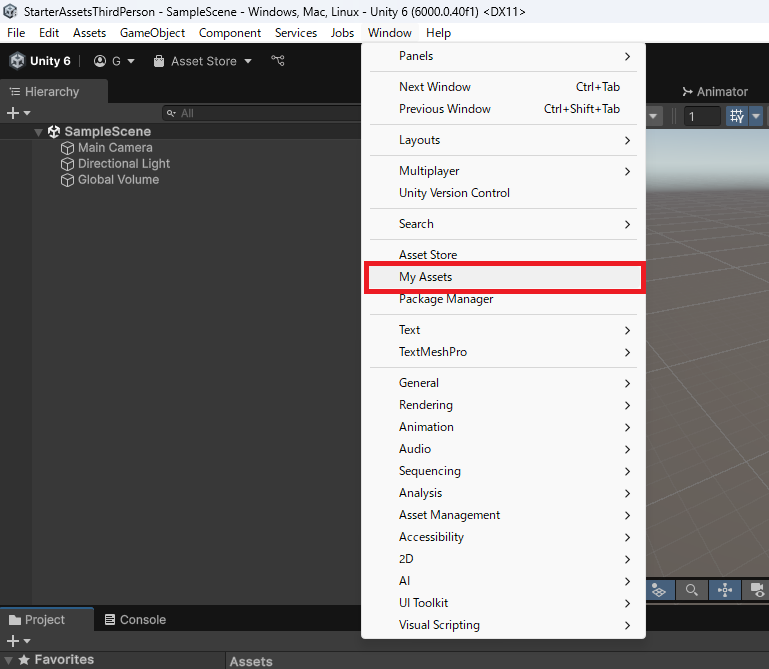Expand the Audio submenu
769x669 pixels.
tap(503, 449)
